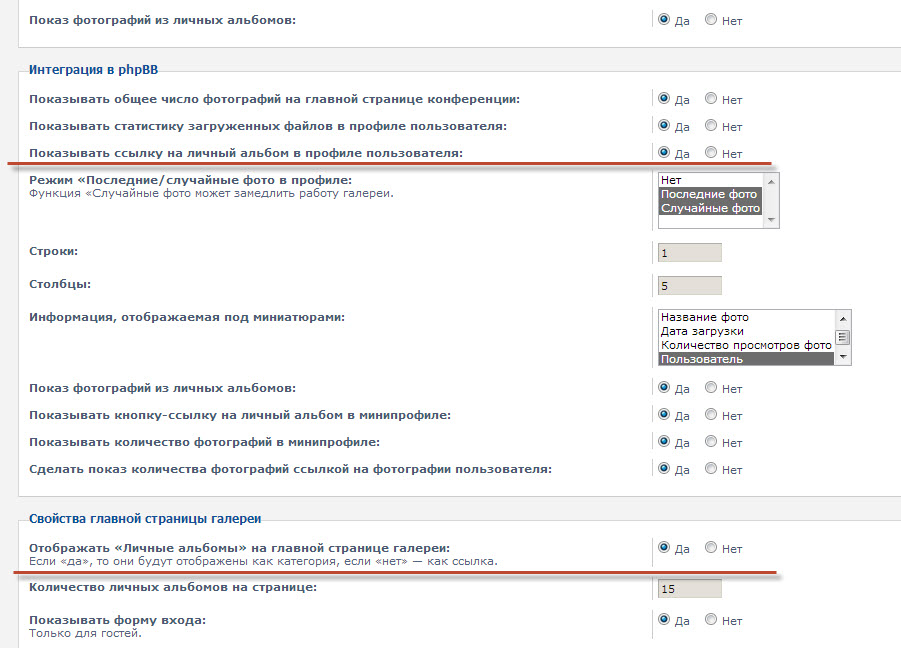Set "Показывать статистику загруженных файлов" to Нет
901x648 pixels.
point(711,126)
